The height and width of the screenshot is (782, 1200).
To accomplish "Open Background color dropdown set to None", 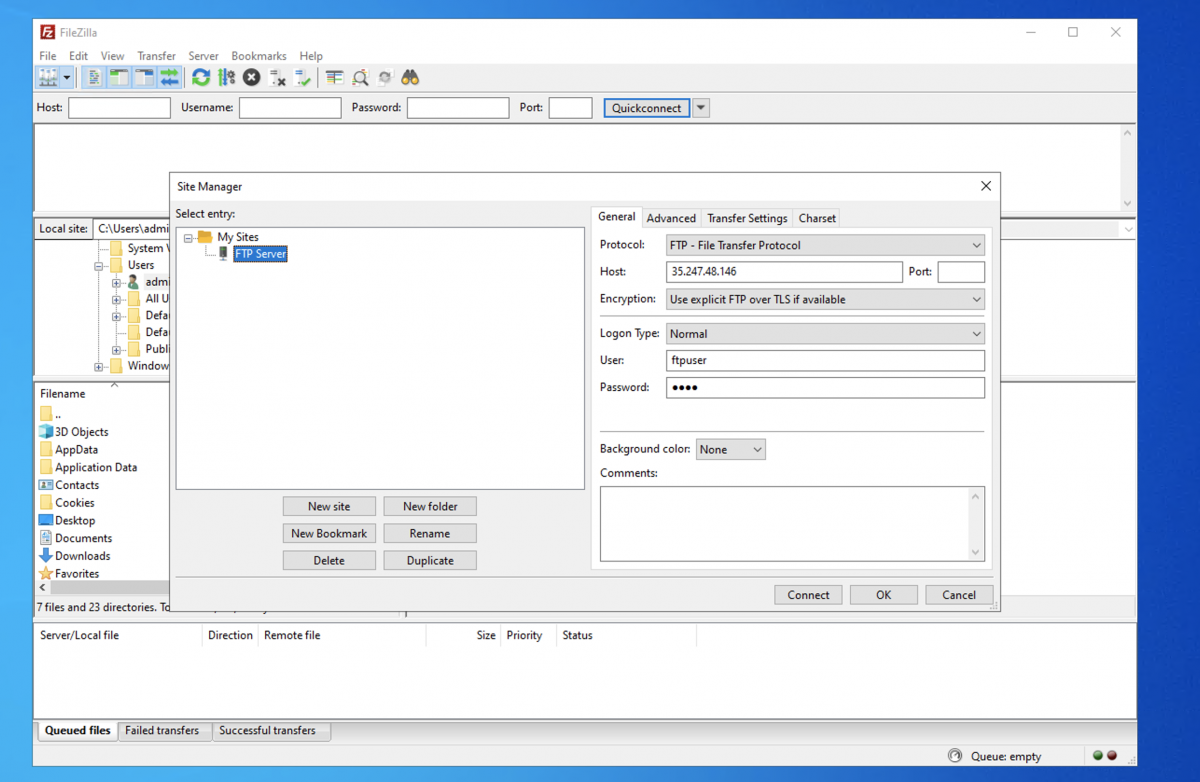I will 730,450.
